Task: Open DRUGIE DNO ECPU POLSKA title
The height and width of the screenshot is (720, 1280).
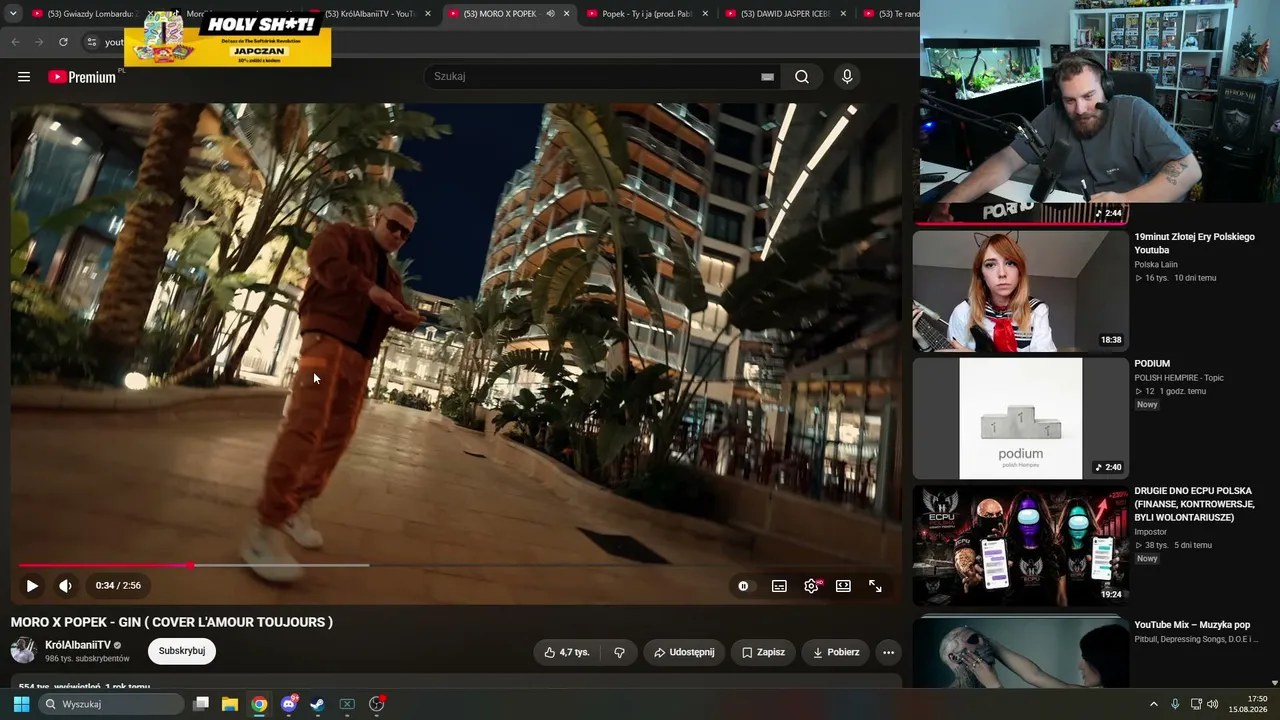Action: tap(1194, 505)
